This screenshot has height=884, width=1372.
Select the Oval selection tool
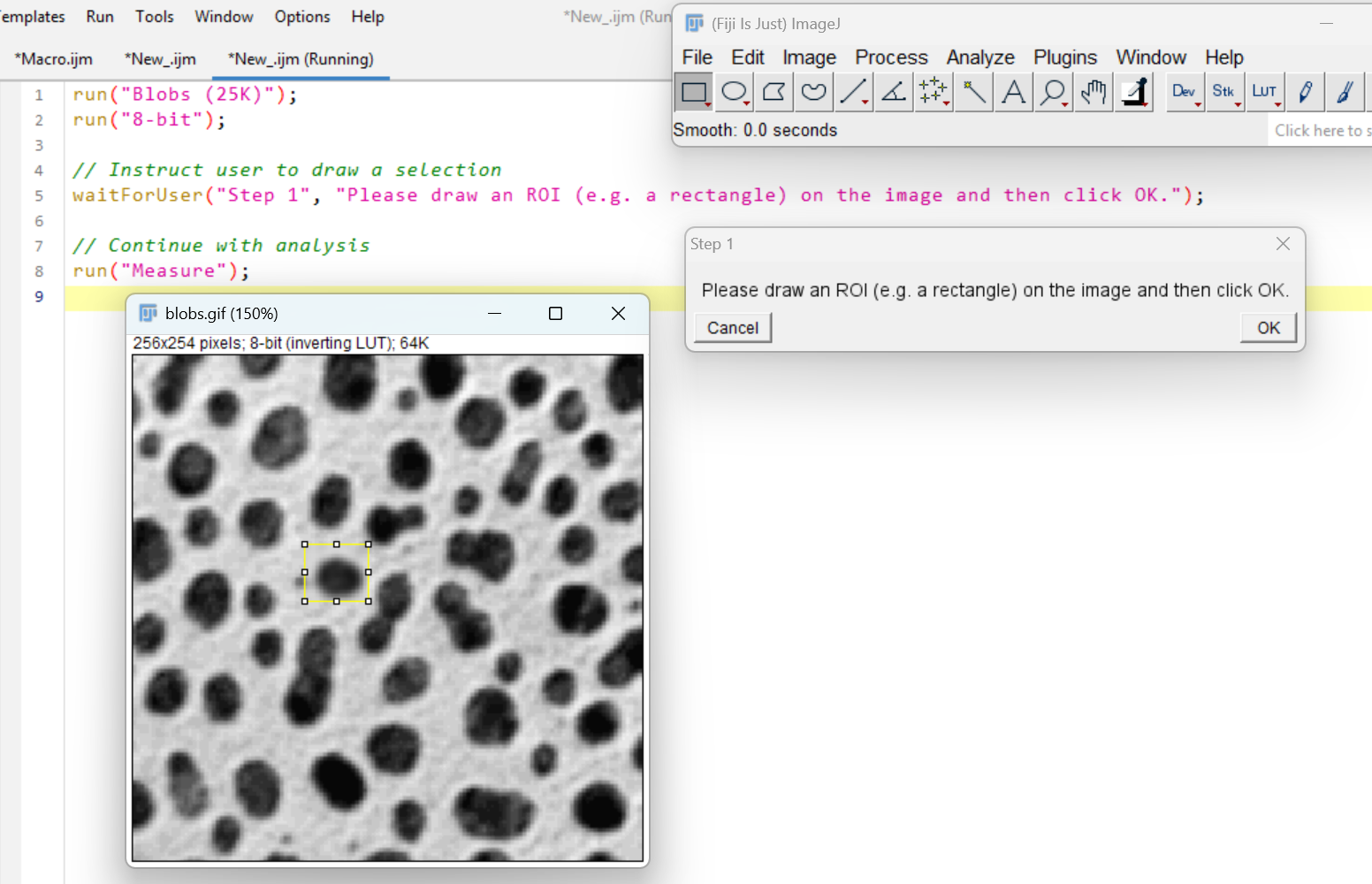pyautogui.click(x=735, y=92)
